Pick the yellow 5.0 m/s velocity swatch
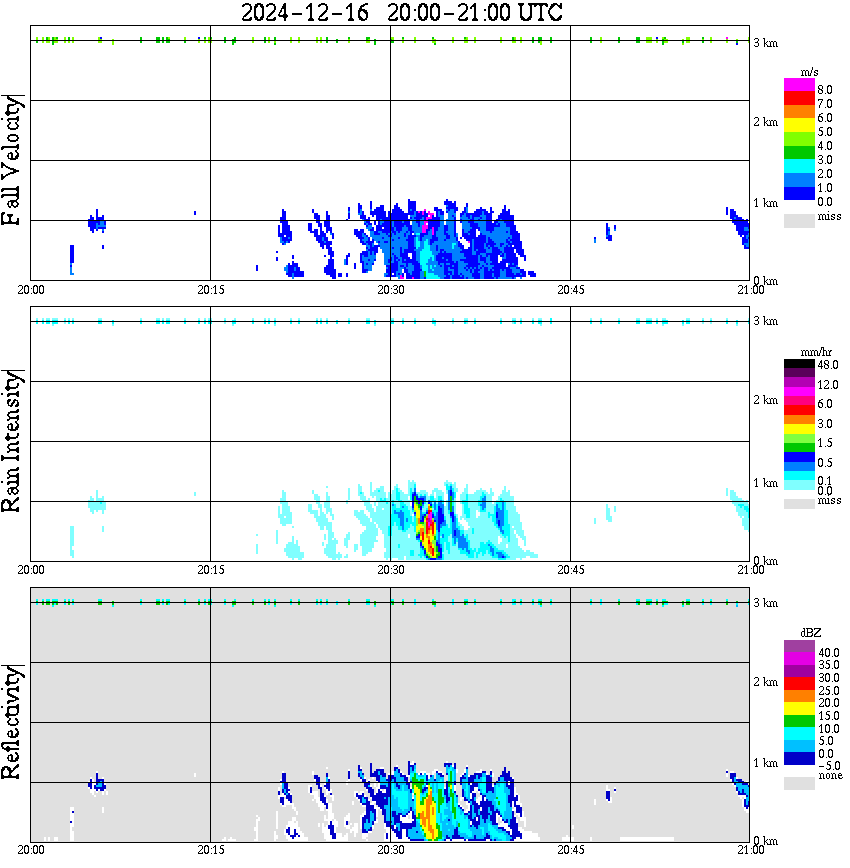The height and width of the screenshot is (868, 850). tap(799, 125)
